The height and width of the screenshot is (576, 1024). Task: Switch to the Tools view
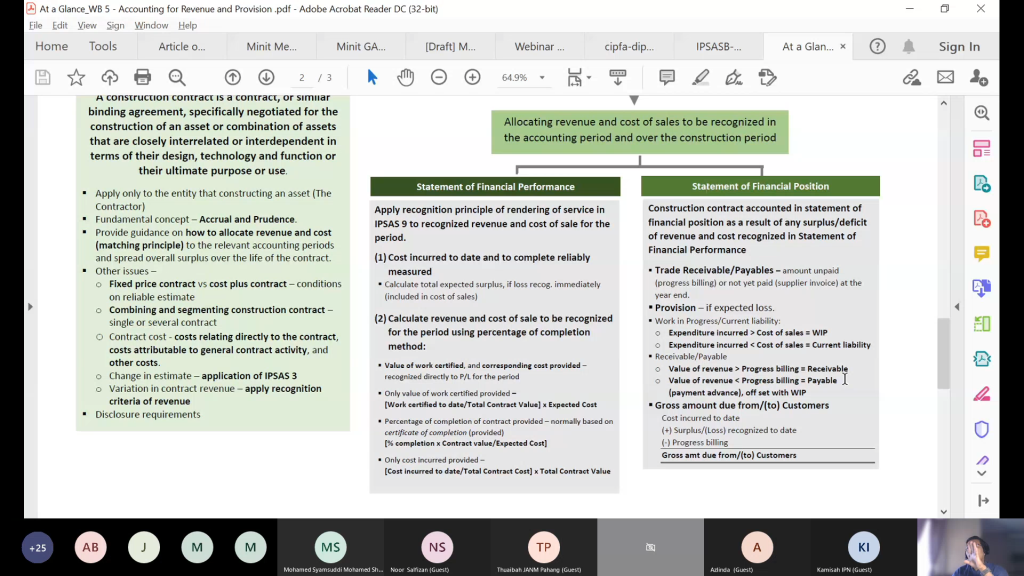point(103,46)
